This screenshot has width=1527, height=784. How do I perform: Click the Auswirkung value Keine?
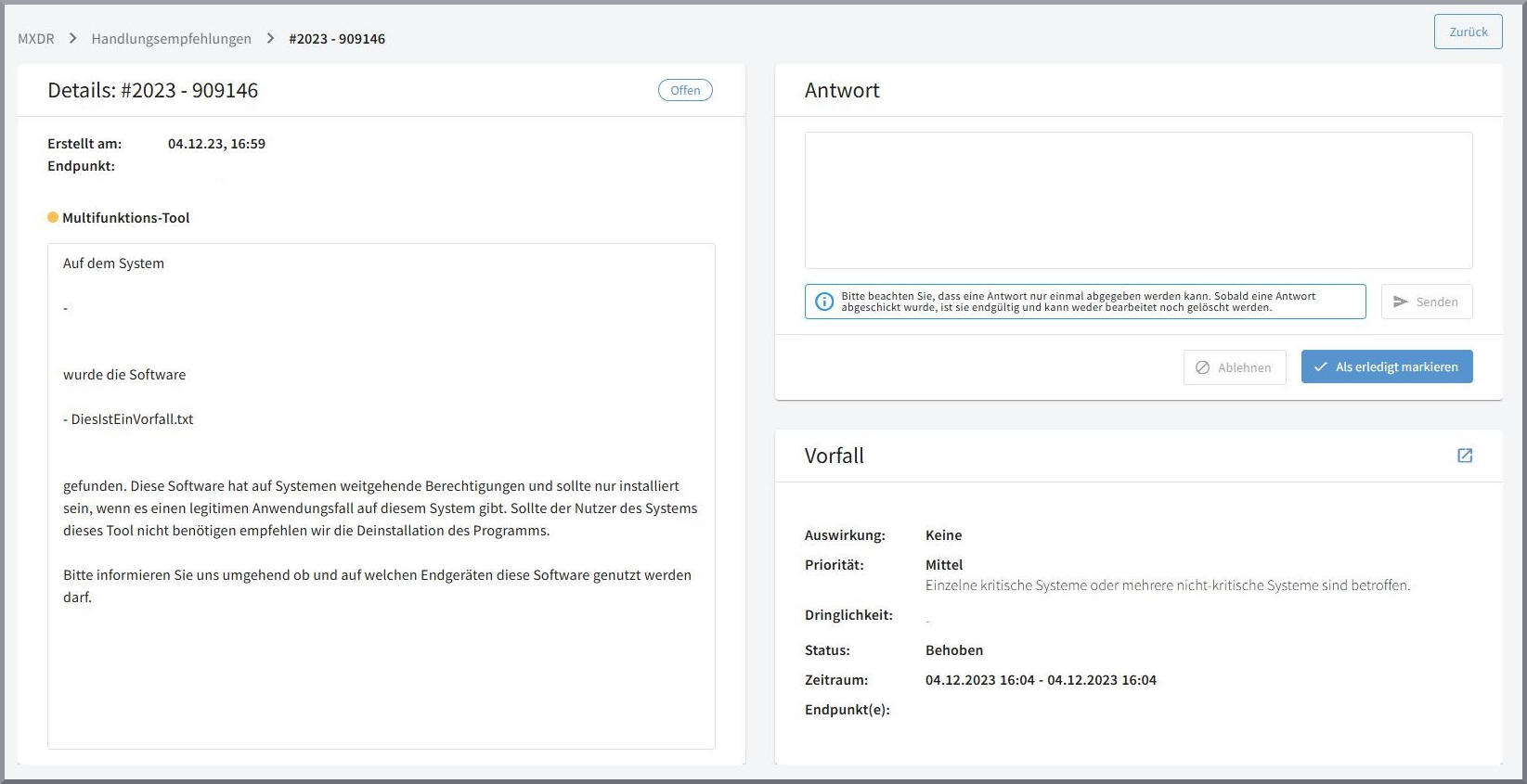pyautogui.click(x=943, y=534)
